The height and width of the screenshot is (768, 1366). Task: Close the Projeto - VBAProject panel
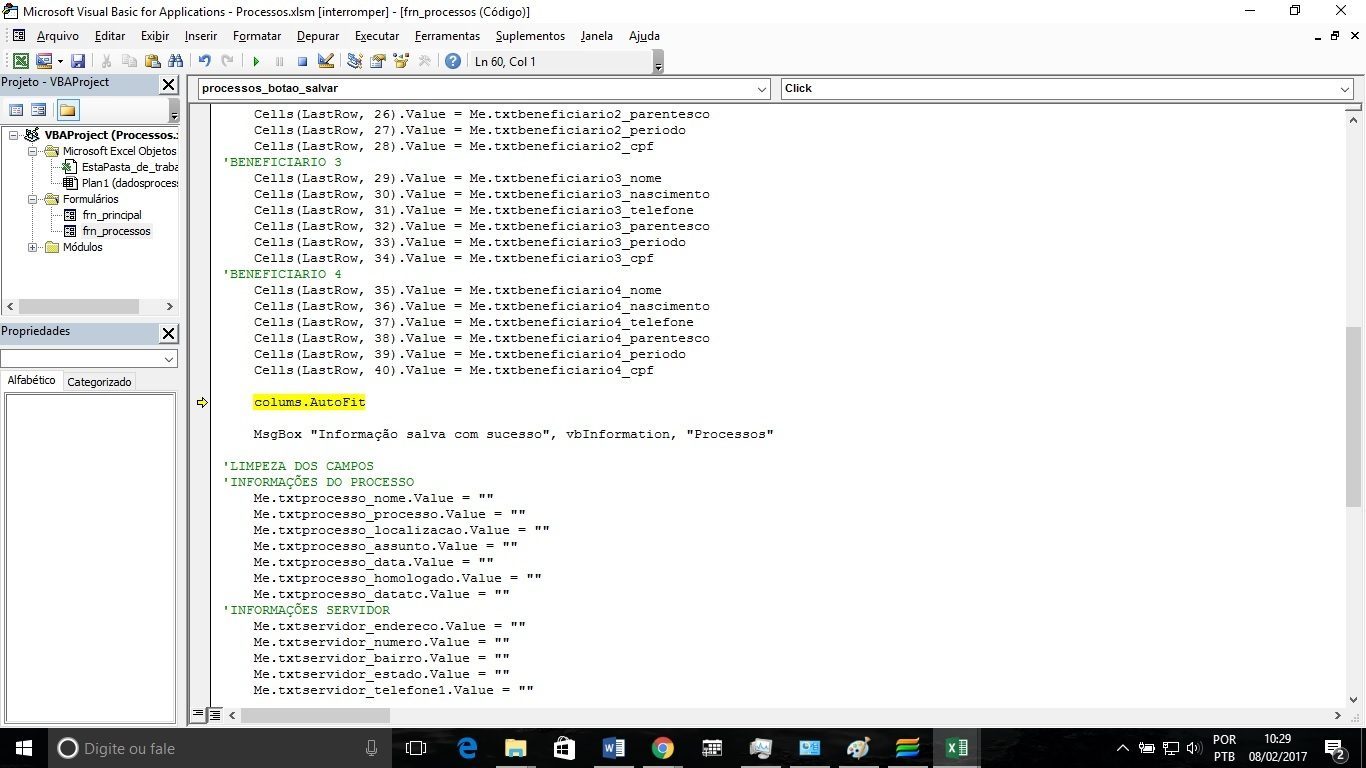point(168,84)
